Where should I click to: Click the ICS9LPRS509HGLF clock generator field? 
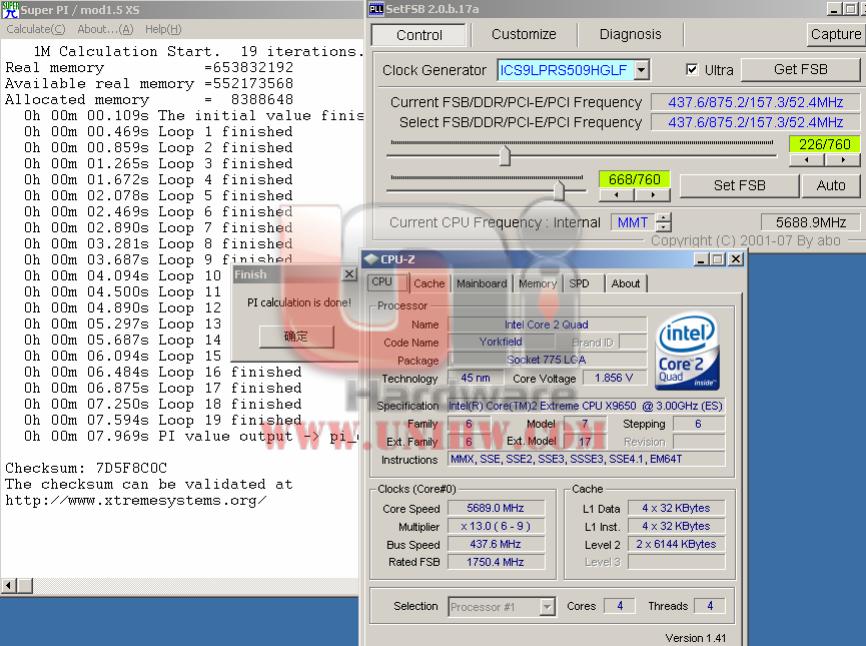pos(565,70)
